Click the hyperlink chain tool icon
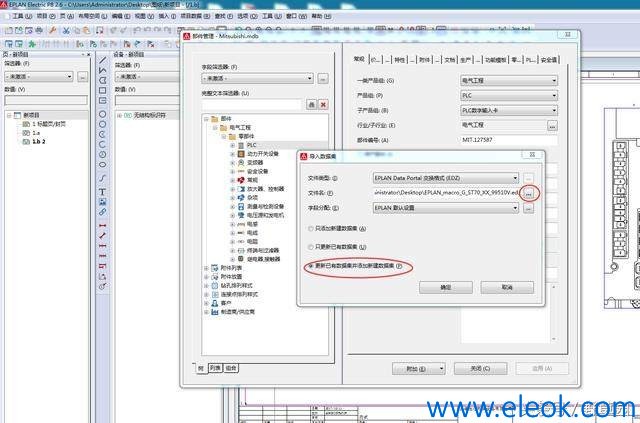The height and width of the screenshot is (423, 640). (102, 212)
